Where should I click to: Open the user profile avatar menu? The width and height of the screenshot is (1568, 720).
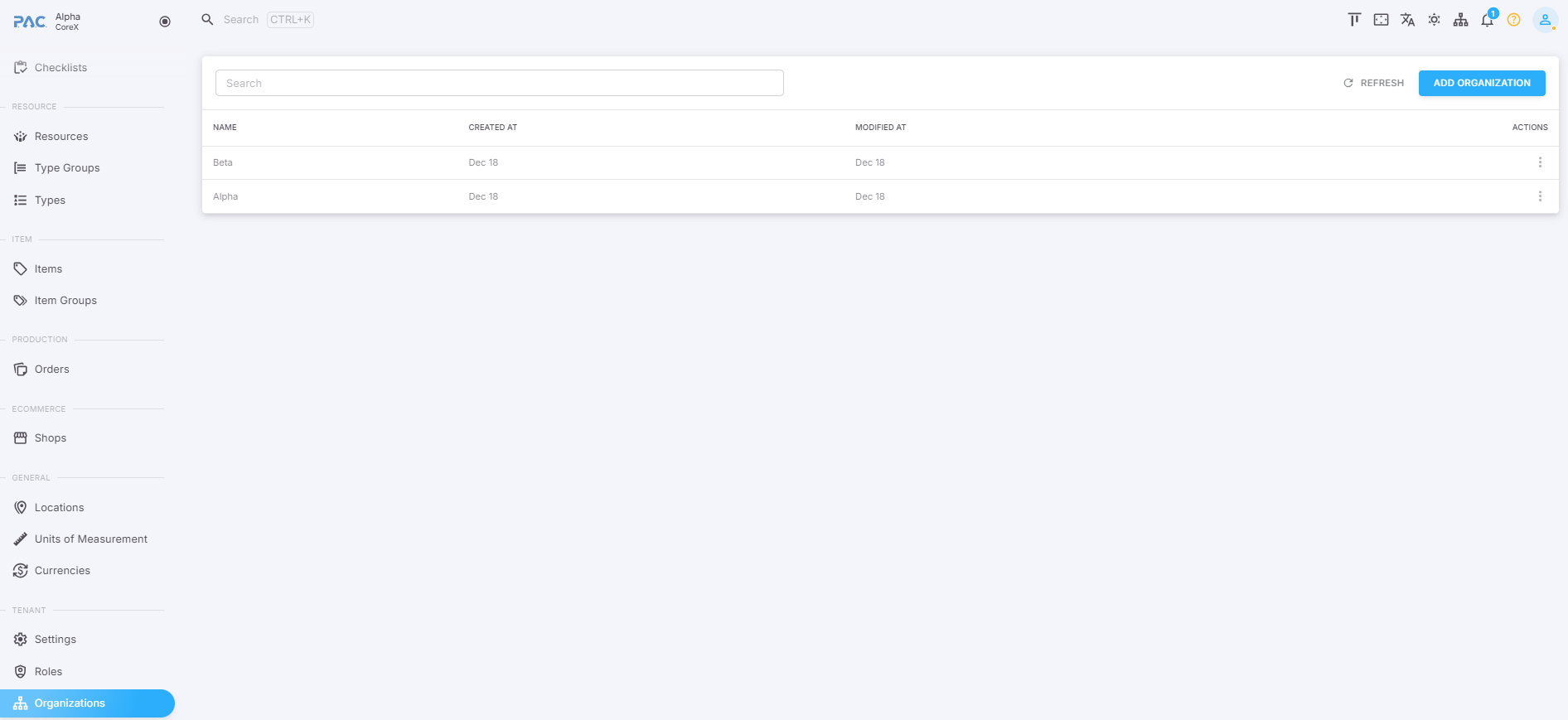point(1544,20)
